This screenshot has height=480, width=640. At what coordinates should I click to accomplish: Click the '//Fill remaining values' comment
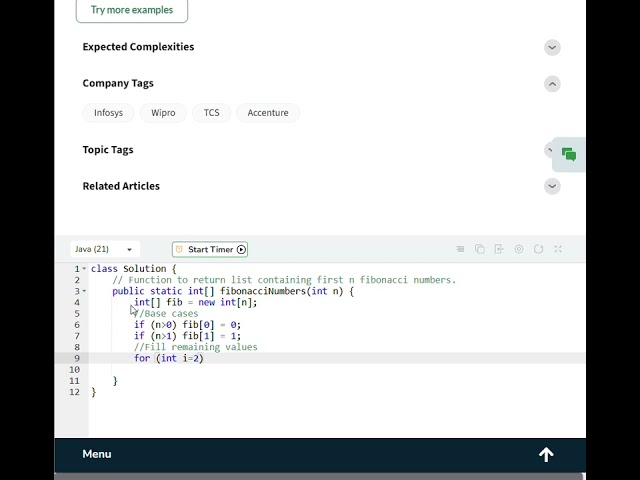[x=196, y=347]
